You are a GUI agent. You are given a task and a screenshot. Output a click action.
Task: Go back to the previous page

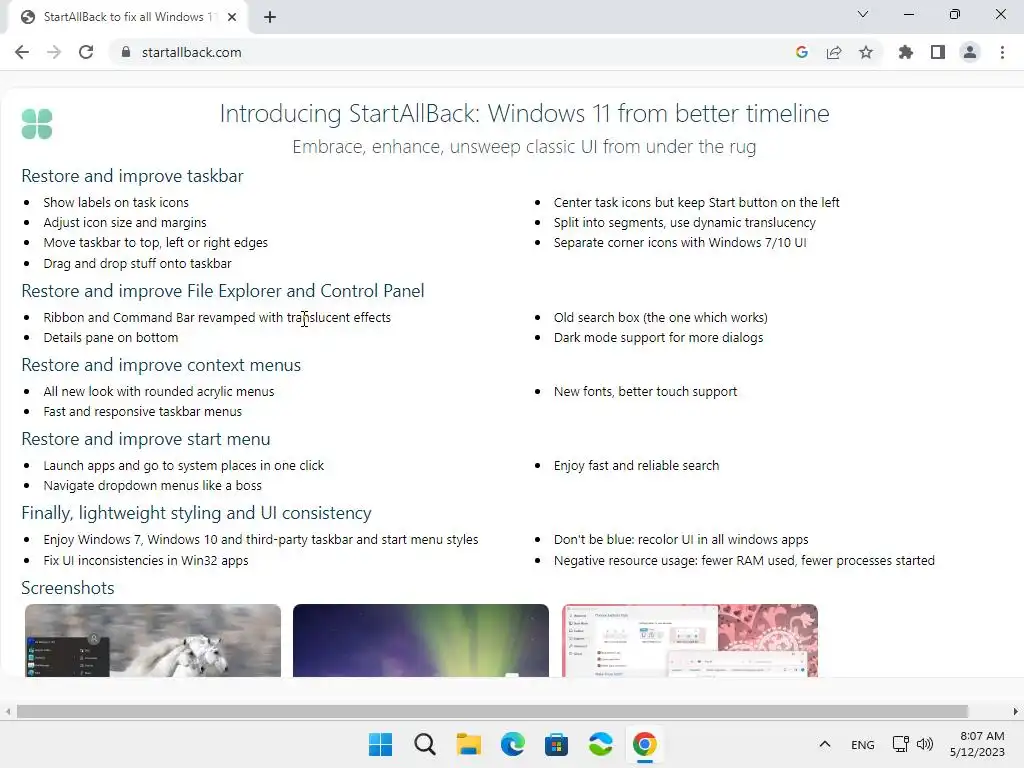point(22,52)
